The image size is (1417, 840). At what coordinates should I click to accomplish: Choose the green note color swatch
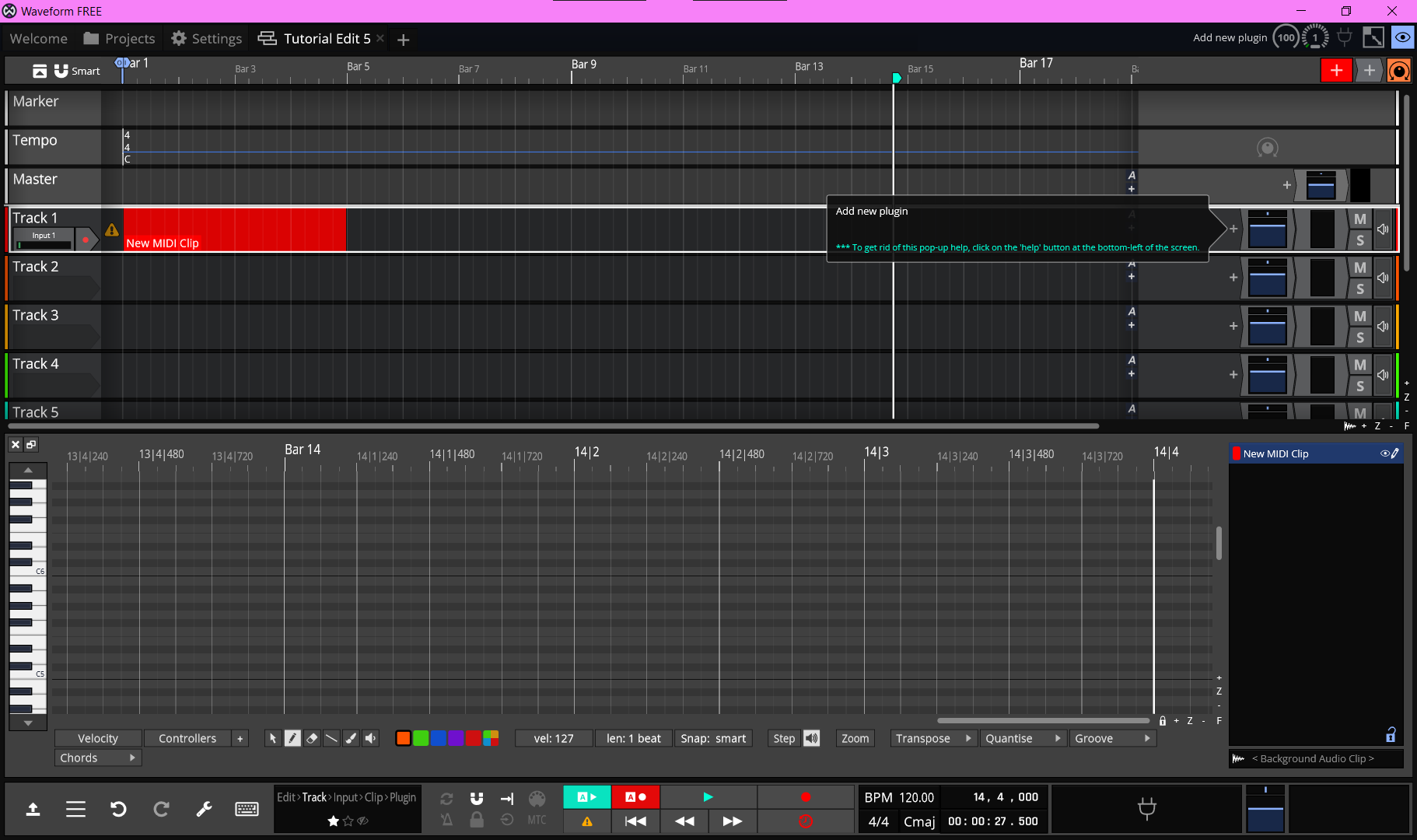[x=421, y=738]
